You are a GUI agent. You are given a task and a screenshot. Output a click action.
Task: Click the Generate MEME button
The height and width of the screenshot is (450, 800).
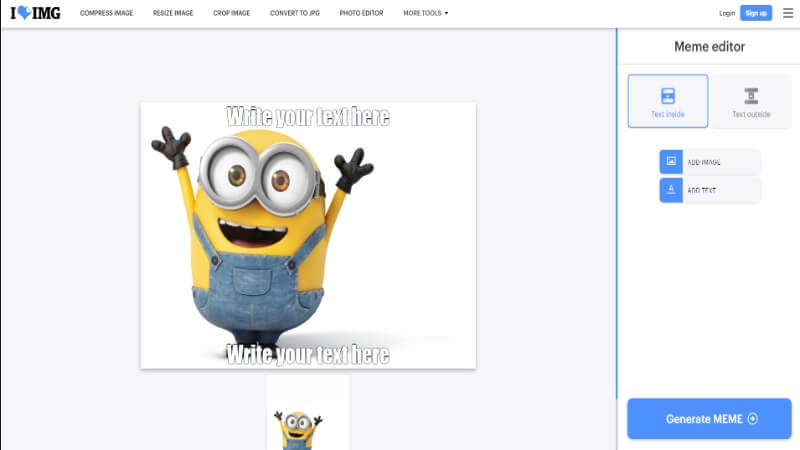click(709, 419)
